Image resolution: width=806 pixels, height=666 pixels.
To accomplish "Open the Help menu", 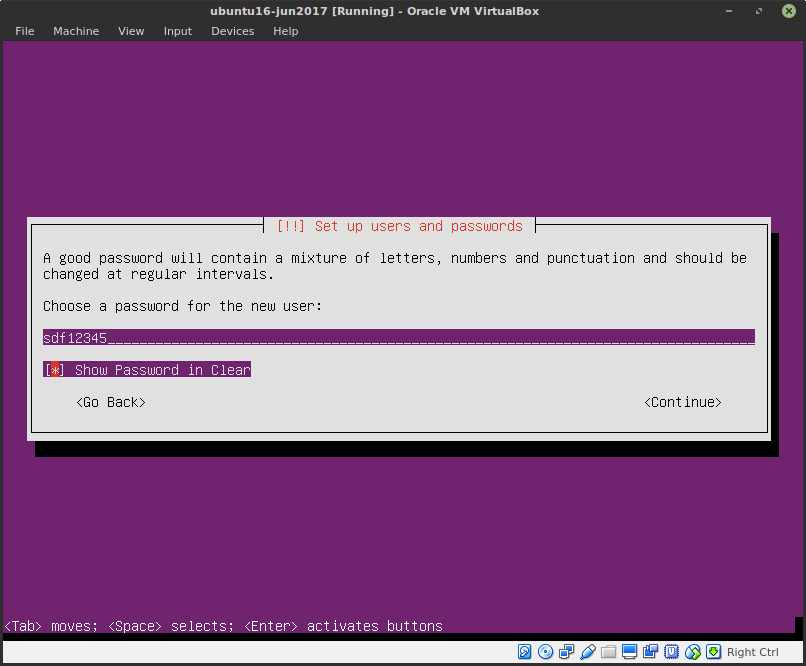I will (x=285, y=31).
